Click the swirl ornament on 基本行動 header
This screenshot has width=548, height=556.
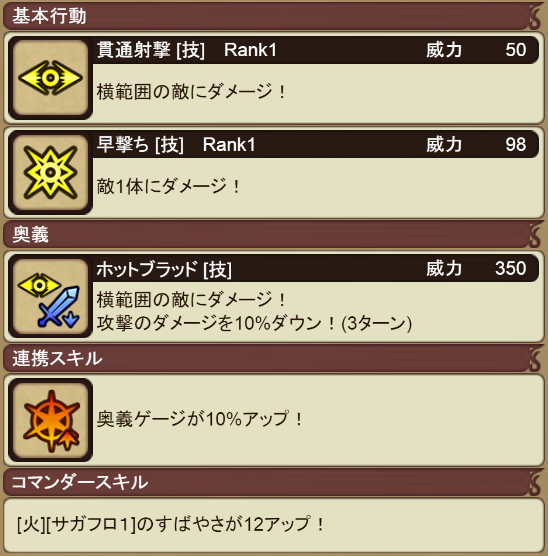pos(535,16)
